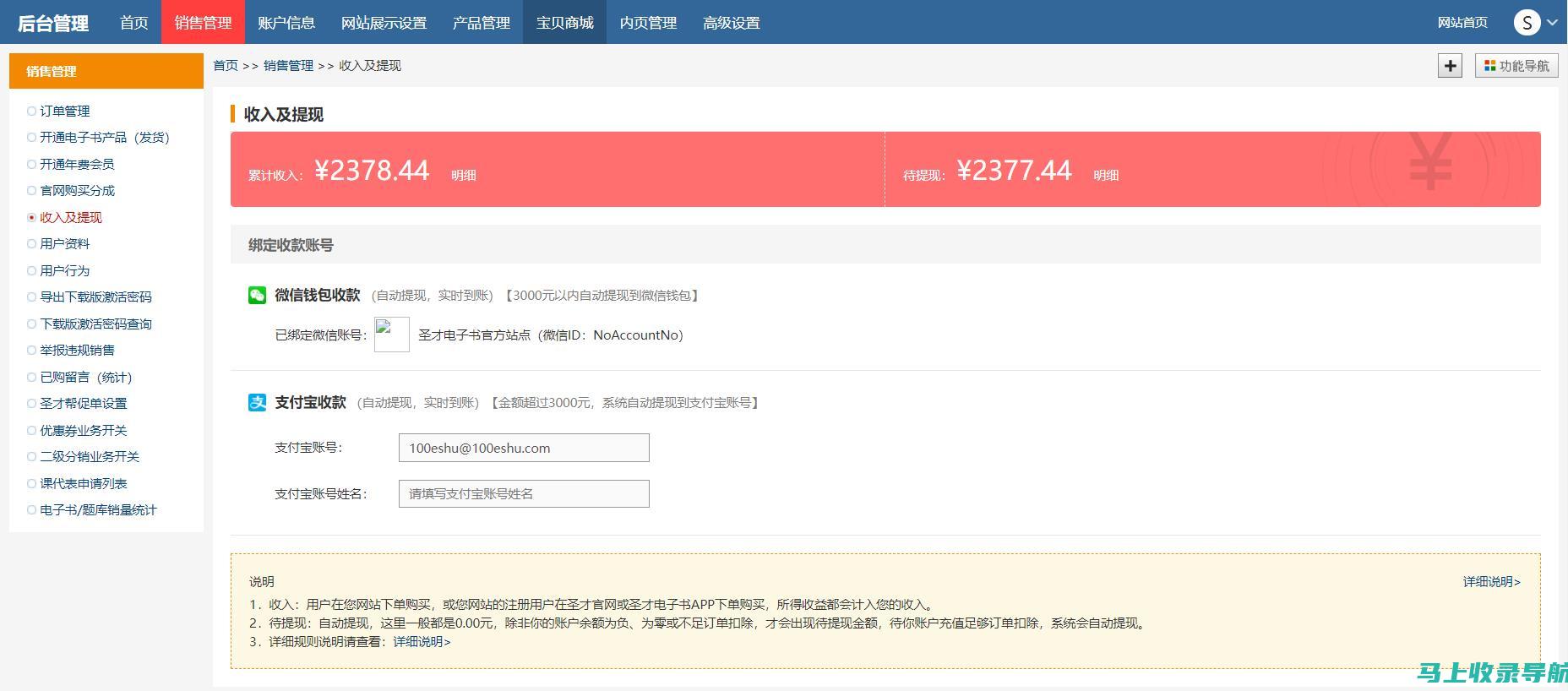Go to 网站首页 link

pyautogui.click(x=1462, y=23)
